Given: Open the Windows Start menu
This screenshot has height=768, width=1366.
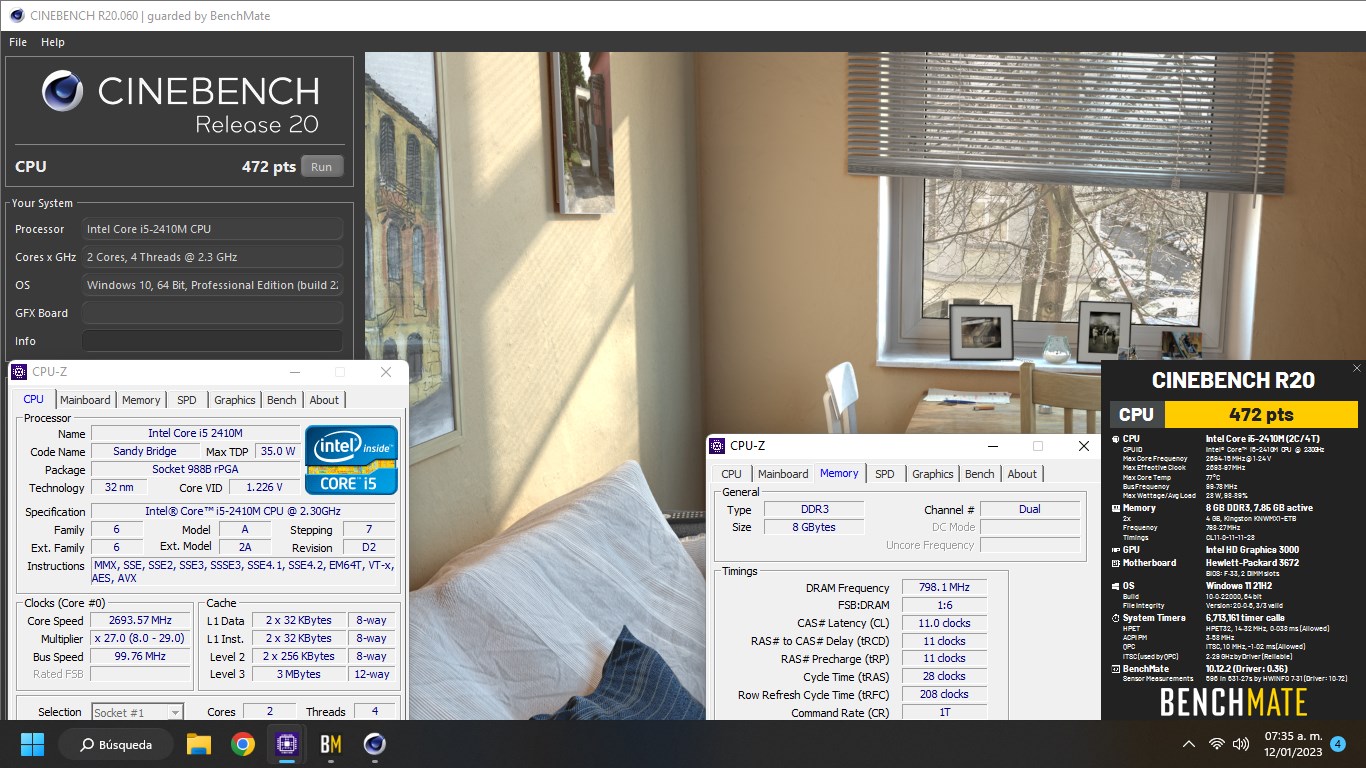Looking at the screenshot, I should (x=32, y=744).
